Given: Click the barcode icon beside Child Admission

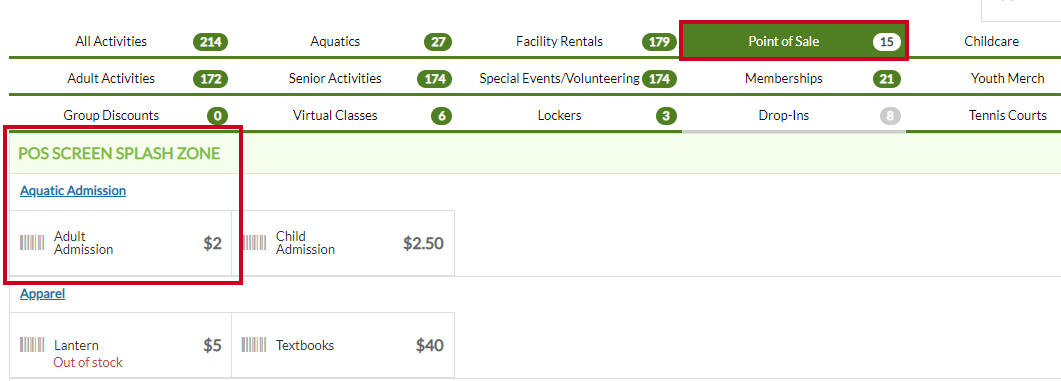Looking at the screenshot, I should point(254,243).
